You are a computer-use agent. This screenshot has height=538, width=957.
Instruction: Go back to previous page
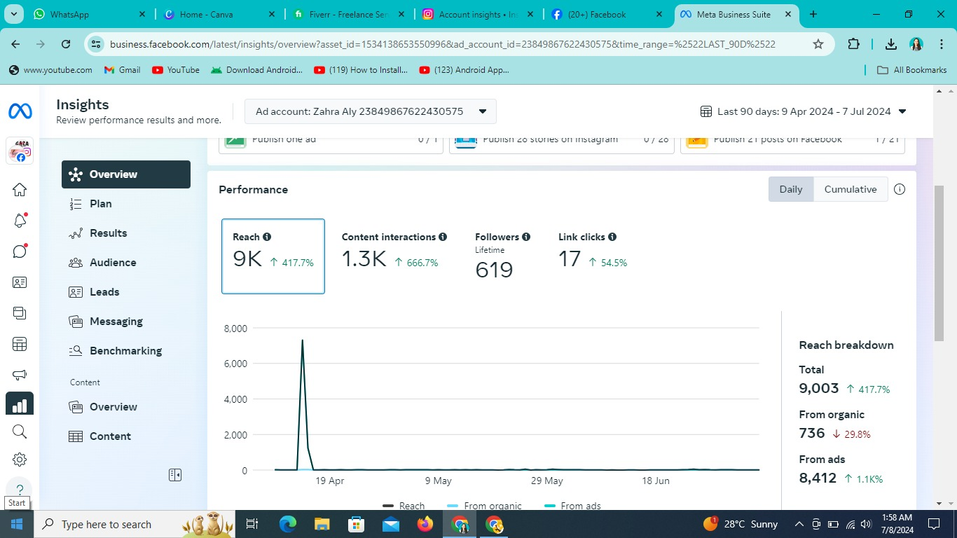click(x=16, y=44)
